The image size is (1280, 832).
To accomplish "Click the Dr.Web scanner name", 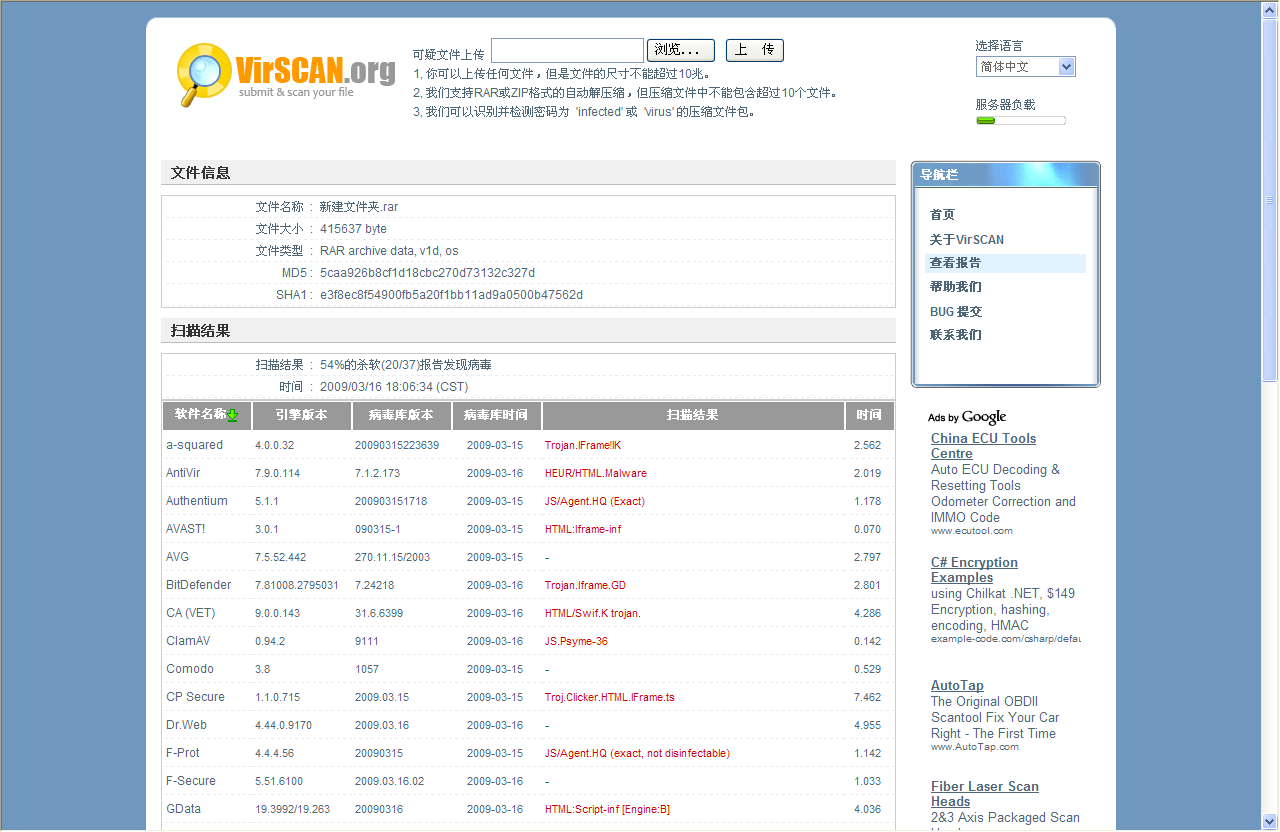I will coord(186,725).
